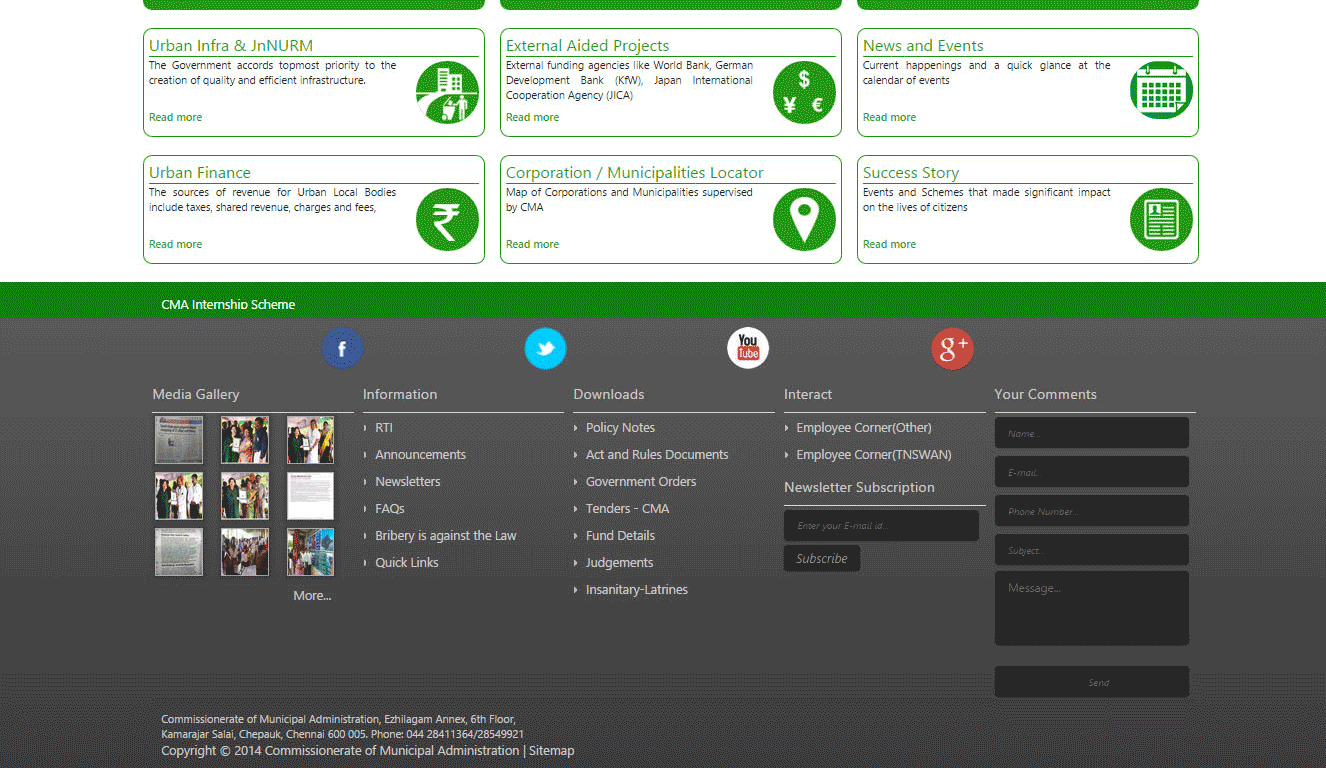Open the Google+ icon

(952, 348)
